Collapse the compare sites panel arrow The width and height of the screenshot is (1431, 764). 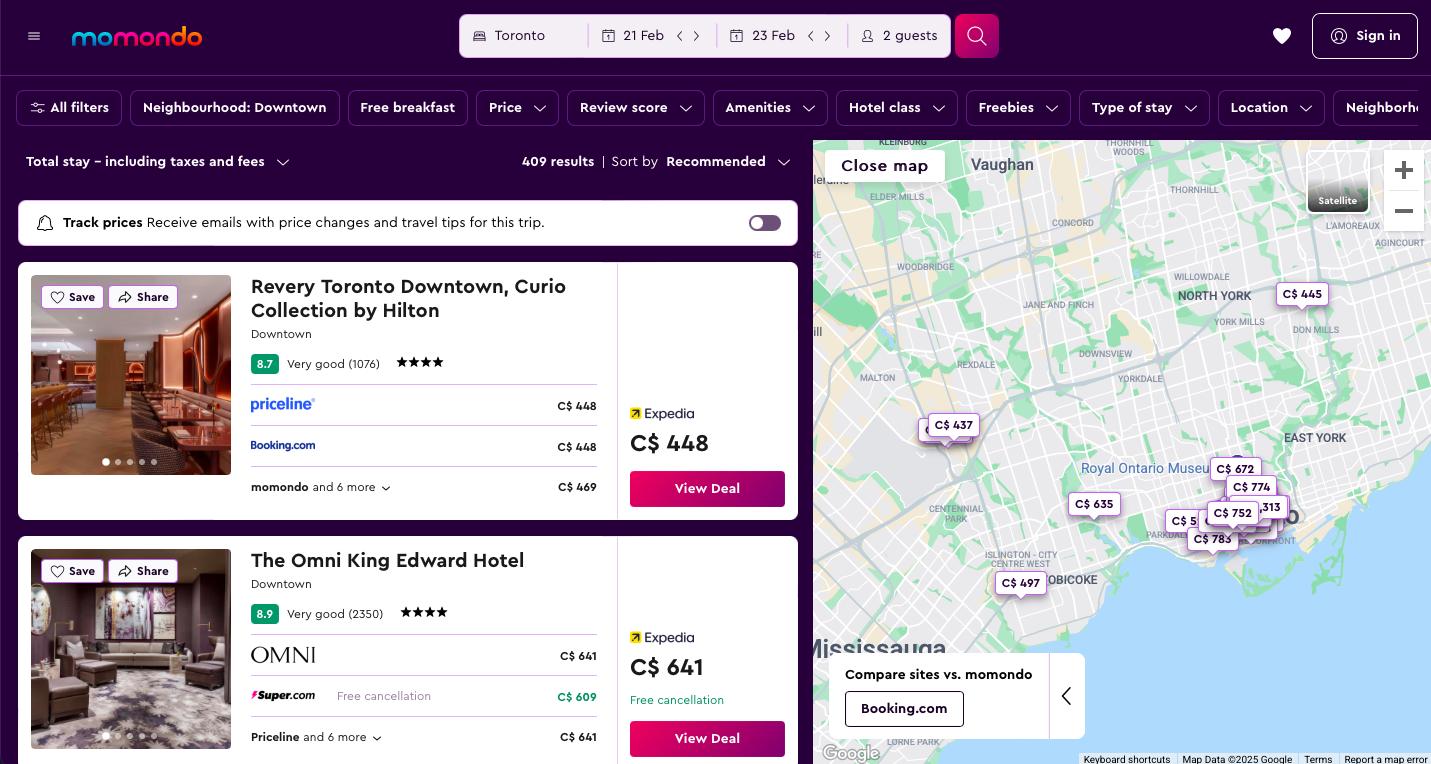1066,696
